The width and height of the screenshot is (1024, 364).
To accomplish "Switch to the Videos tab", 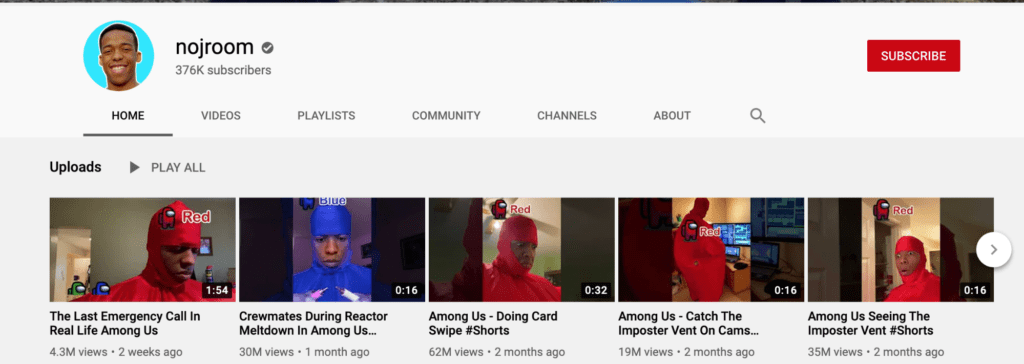I will pos(221,116).
